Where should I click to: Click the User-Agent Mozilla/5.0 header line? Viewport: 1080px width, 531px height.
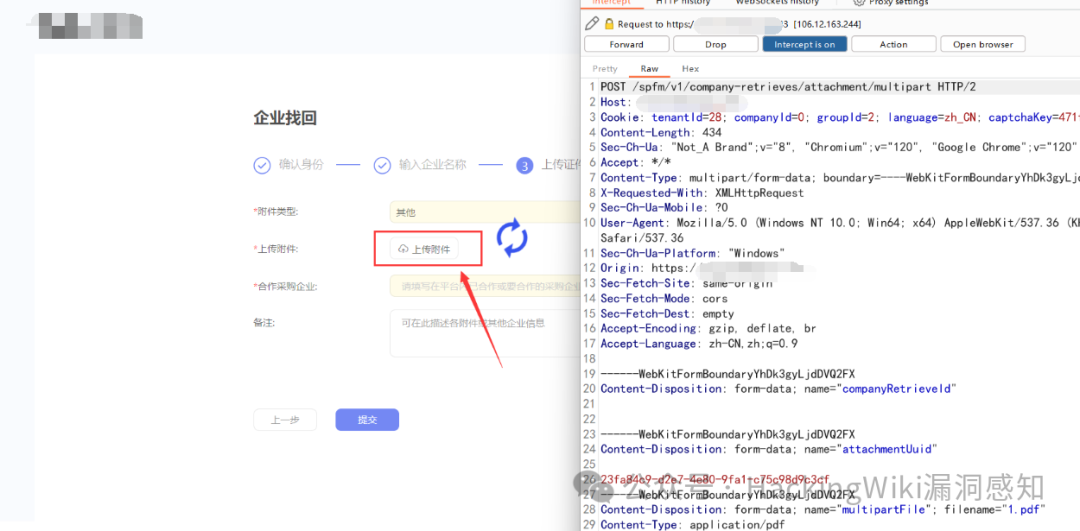click(838, 222)
